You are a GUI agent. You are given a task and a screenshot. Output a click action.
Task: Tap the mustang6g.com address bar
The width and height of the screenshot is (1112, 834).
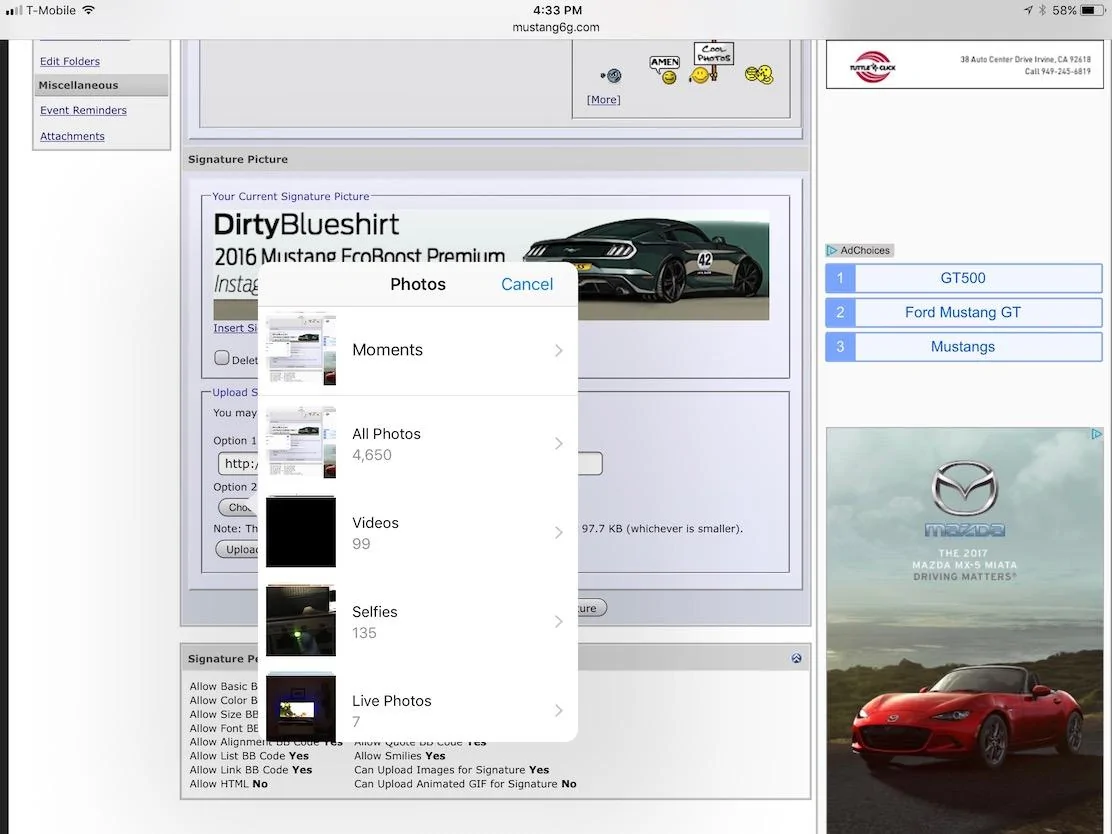click(x=556, y=28)
